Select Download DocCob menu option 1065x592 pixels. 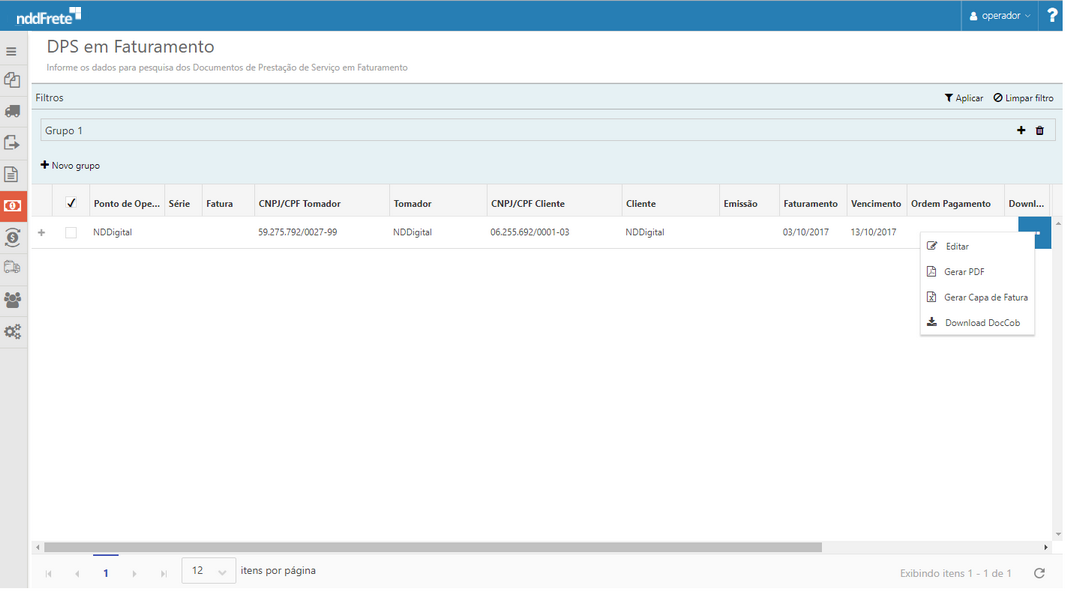981,322
